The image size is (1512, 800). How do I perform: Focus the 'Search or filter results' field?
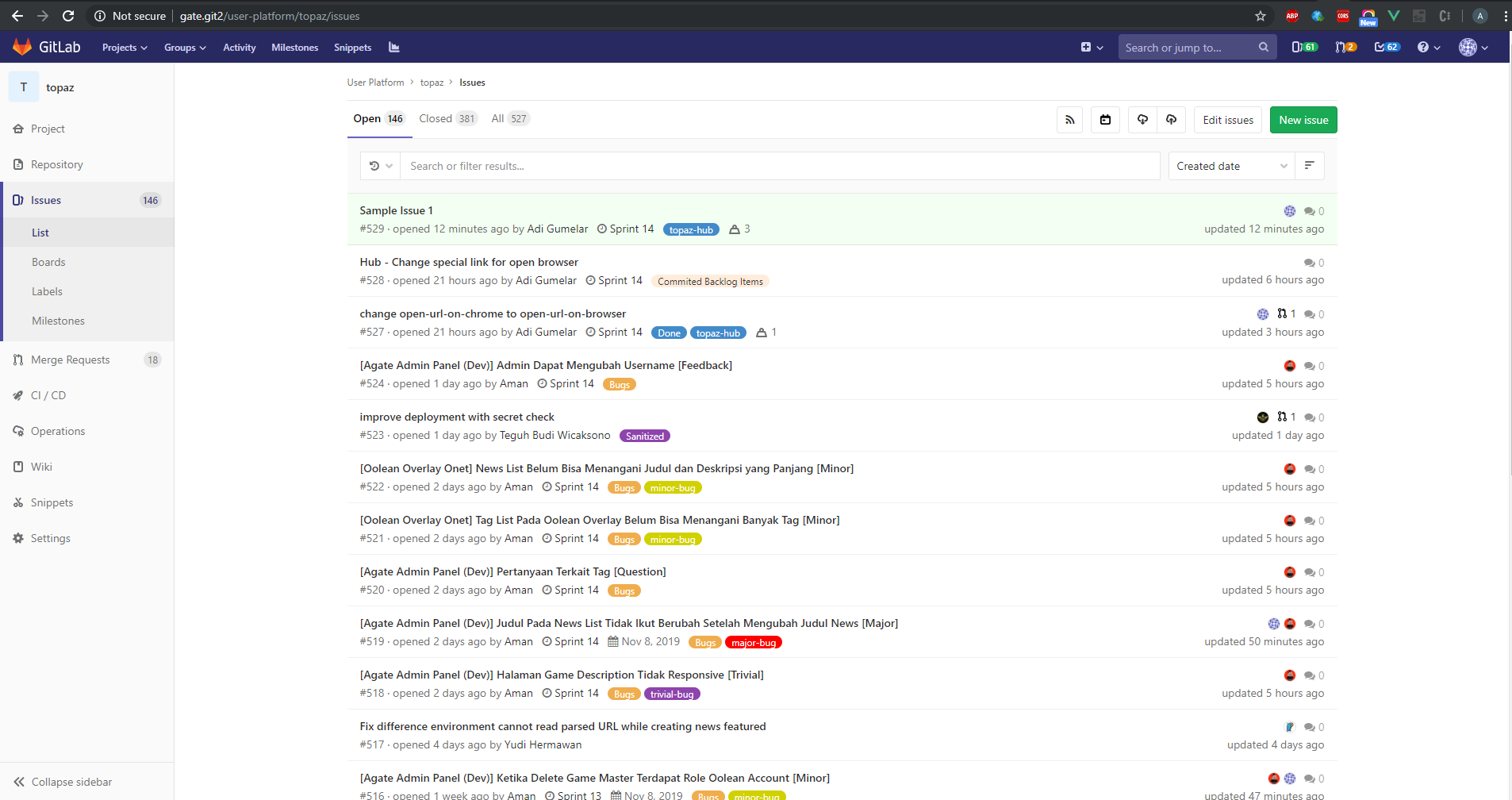point(777,166)
